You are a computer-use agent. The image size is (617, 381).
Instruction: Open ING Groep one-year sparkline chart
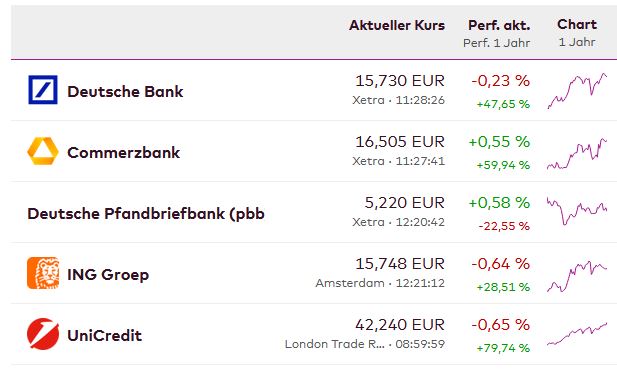[577, 277]
